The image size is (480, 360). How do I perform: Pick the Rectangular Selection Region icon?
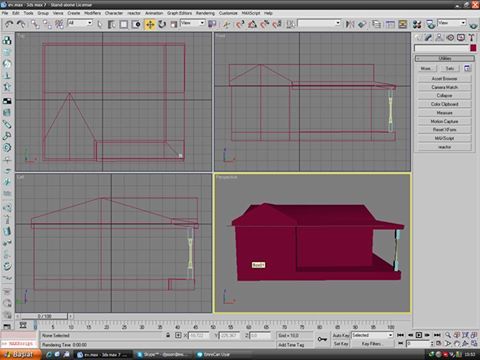click(x=124, y=24)
